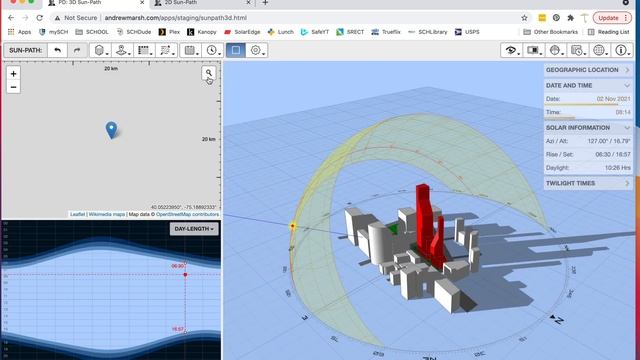Open the sky dome globe menu
The height and width of the screenshot is (360, 640).
[x=556, y=50]
